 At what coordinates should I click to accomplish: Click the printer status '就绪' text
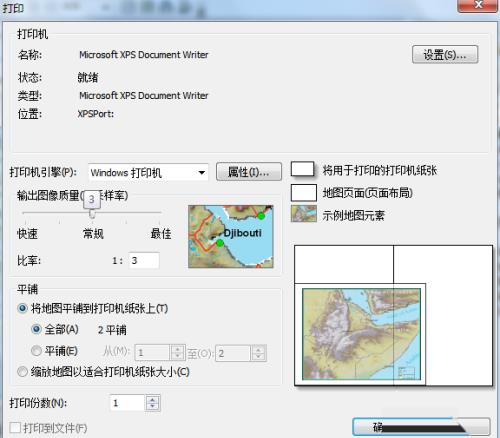tap(88, 78)
